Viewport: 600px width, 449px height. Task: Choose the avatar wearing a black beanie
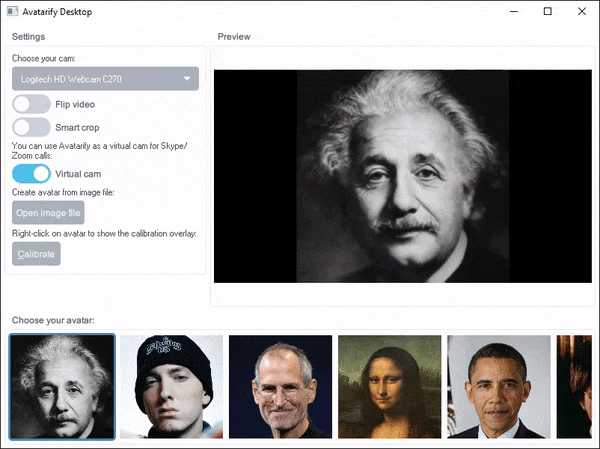tap(171, 387)
